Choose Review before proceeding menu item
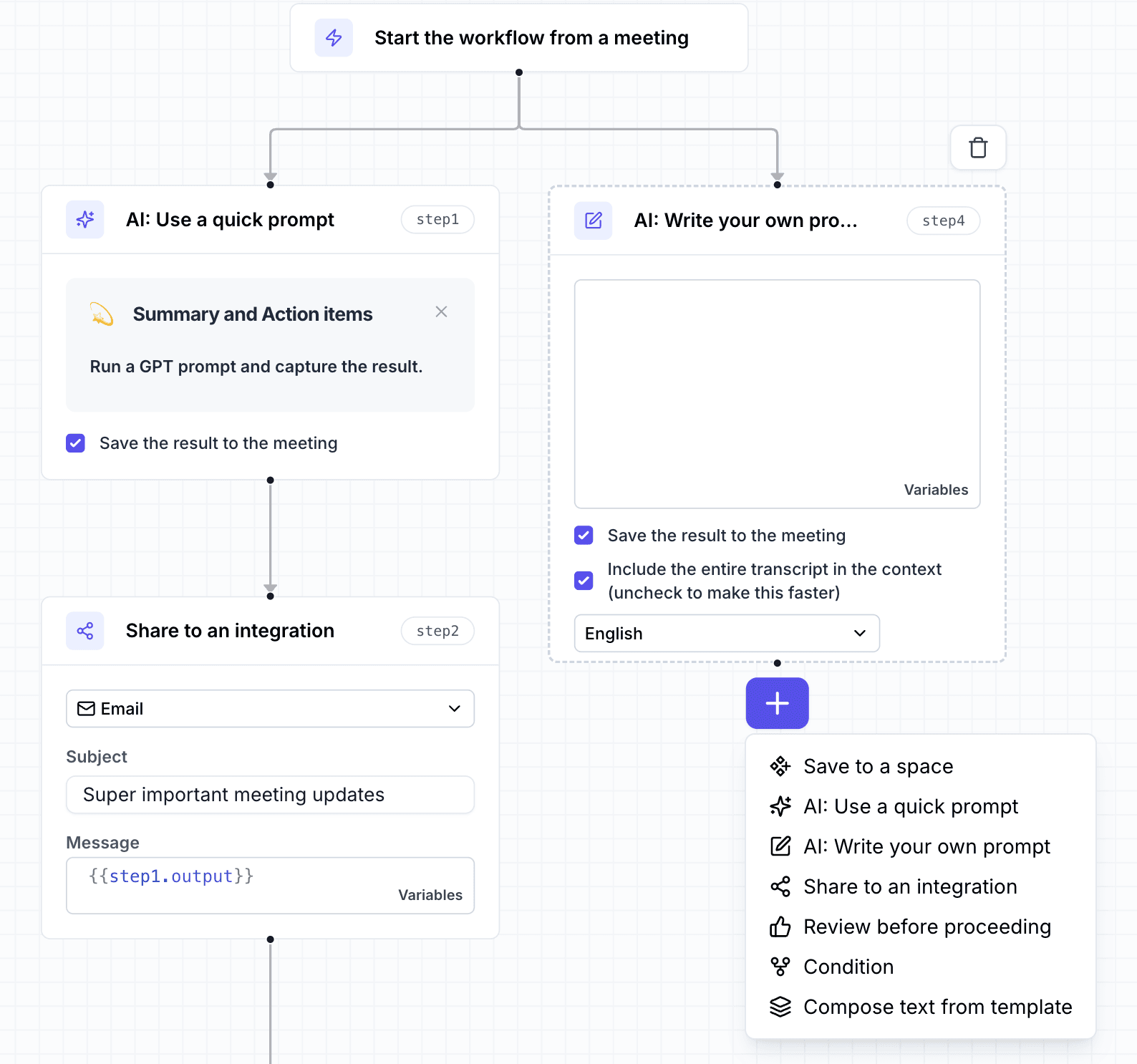The width and height of the screenshot is (1137, 1064). pyautogui.click(x=921, y=927)
